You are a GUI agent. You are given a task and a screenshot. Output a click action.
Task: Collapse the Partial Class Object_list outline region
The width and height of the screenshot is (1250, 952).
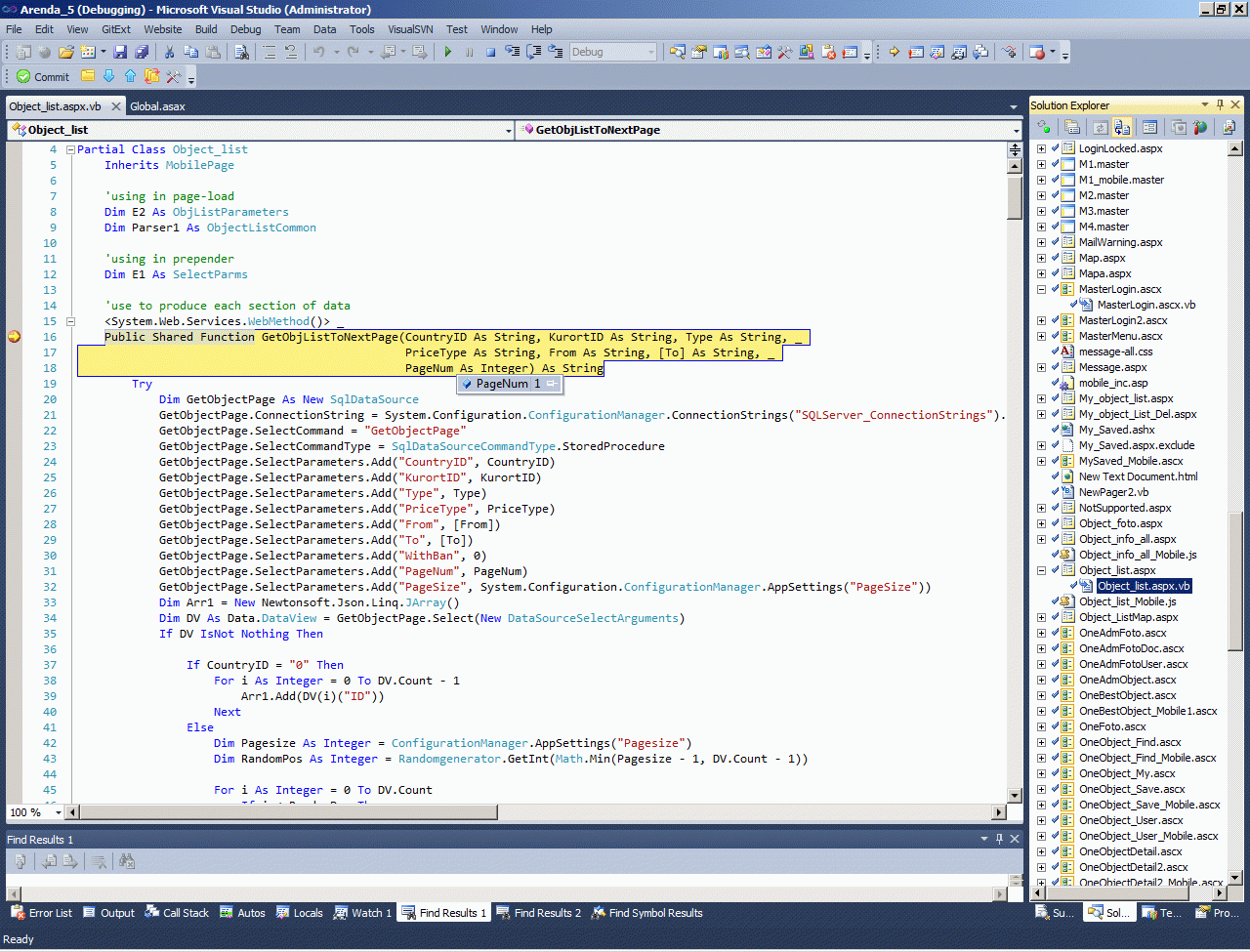pyautogui.click(x=70, y=149)
